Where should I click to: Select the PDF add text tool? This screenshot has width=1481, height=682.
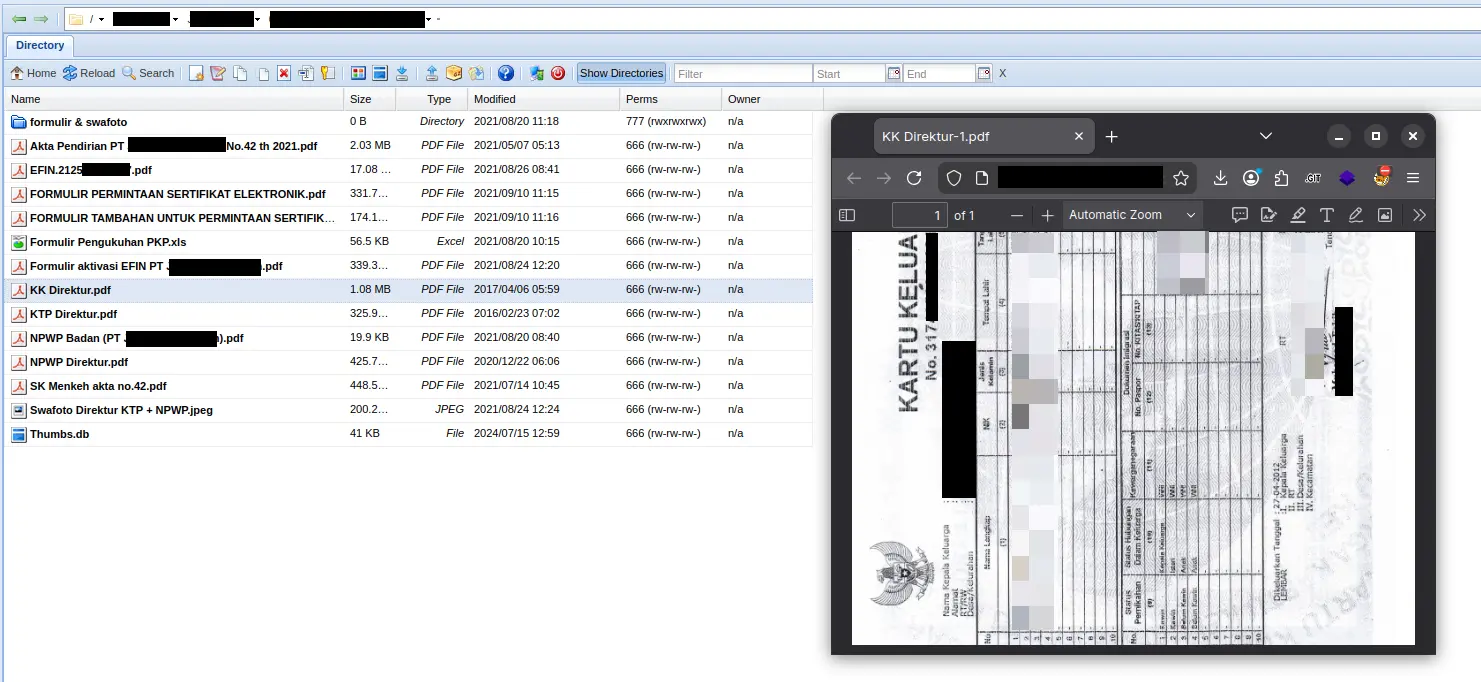[x=1327, y=215]
